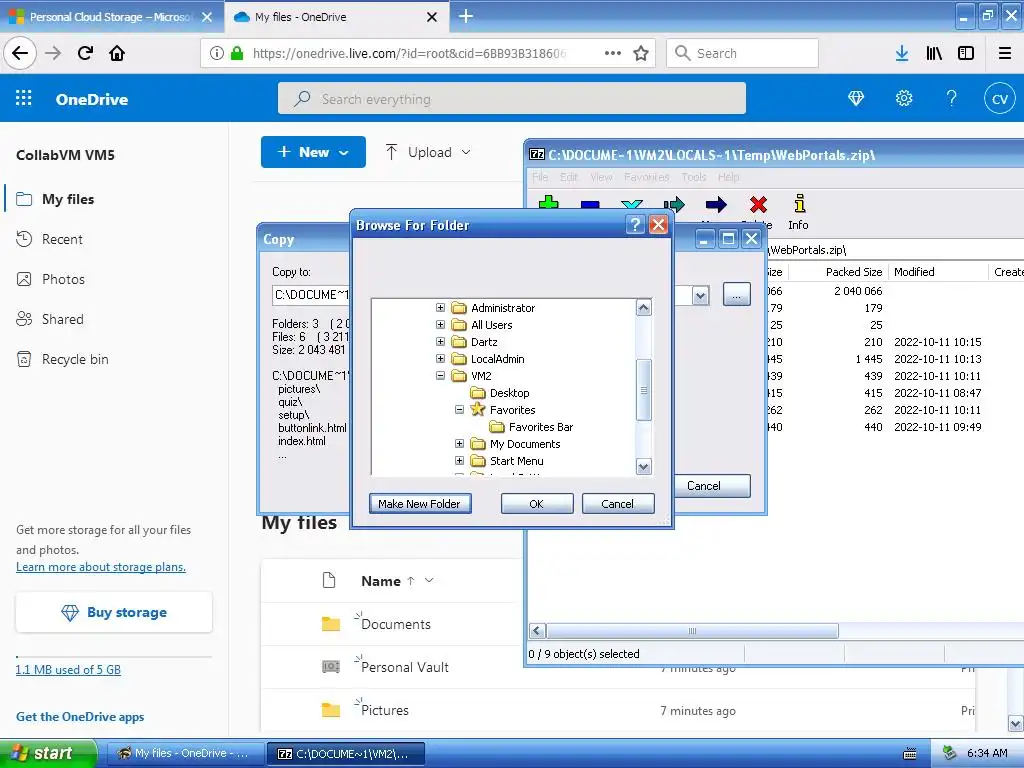The width and height of the screenshot is (1024, 768).
Task: Switch to Personal Cloud Storage browser tab
Action: click(x=111, y=17)
